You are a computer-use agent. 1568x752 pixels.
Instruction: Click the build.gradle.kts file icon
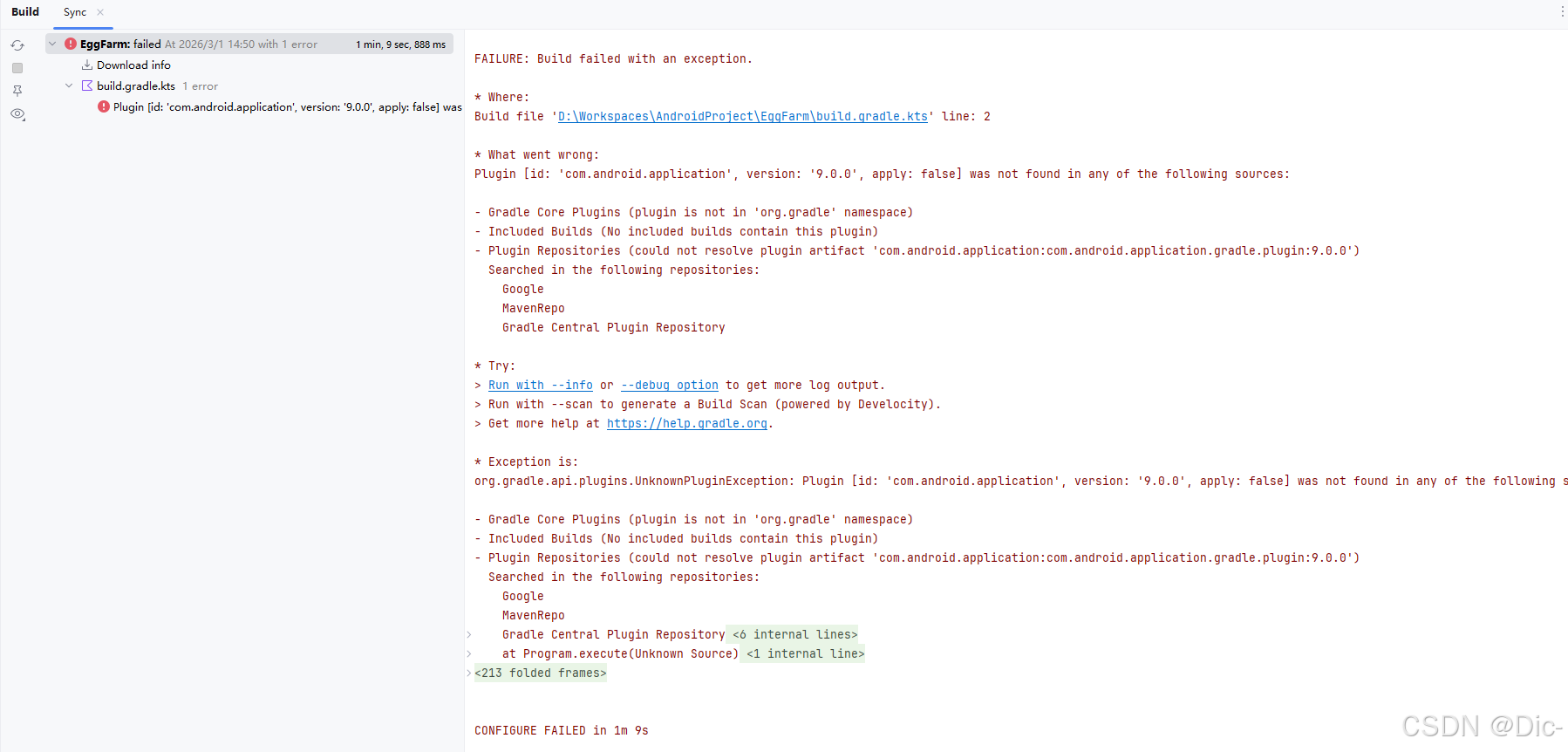click(x=87, y=85)
